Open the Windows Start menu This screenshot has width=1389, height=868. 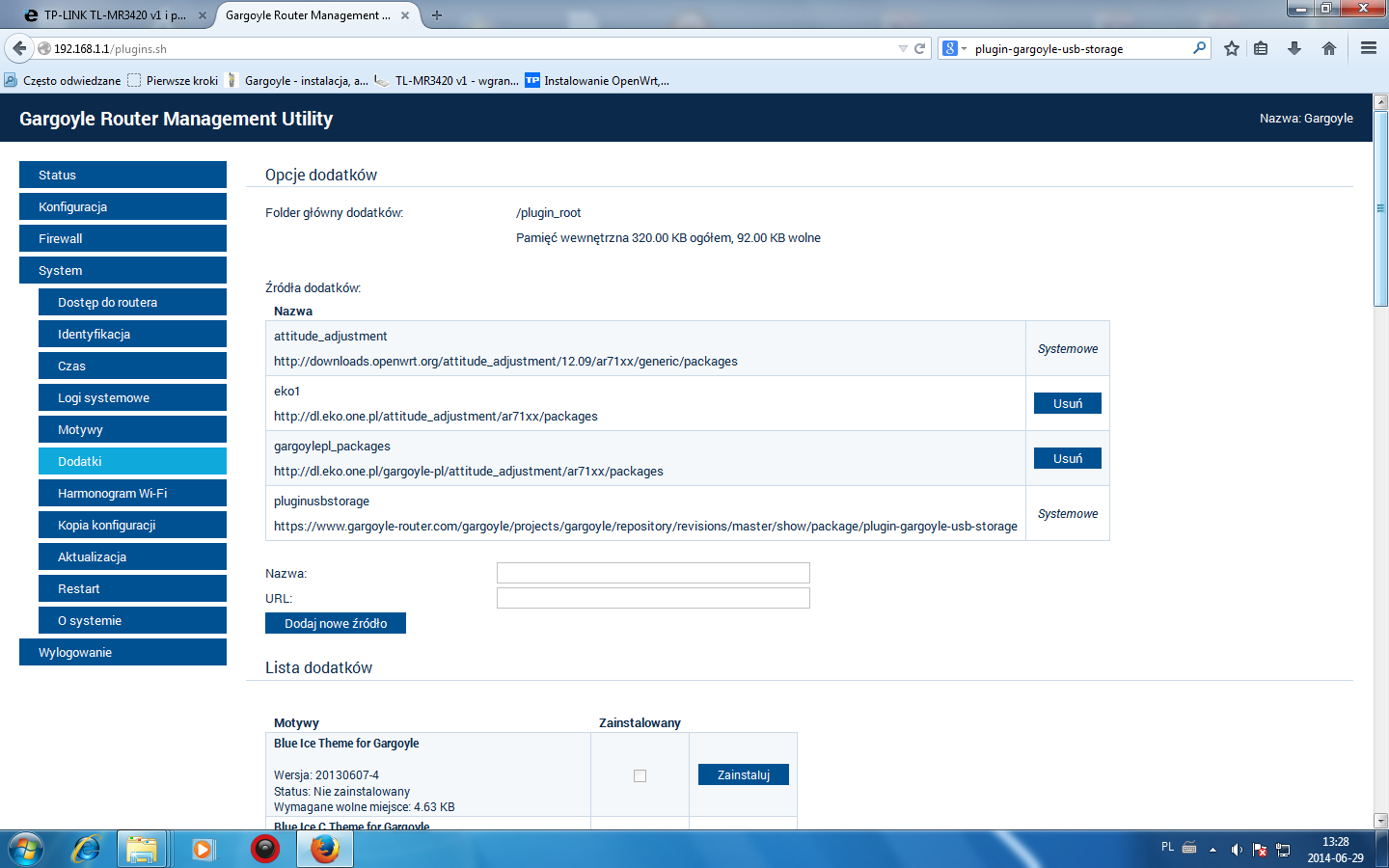point(25,849)
